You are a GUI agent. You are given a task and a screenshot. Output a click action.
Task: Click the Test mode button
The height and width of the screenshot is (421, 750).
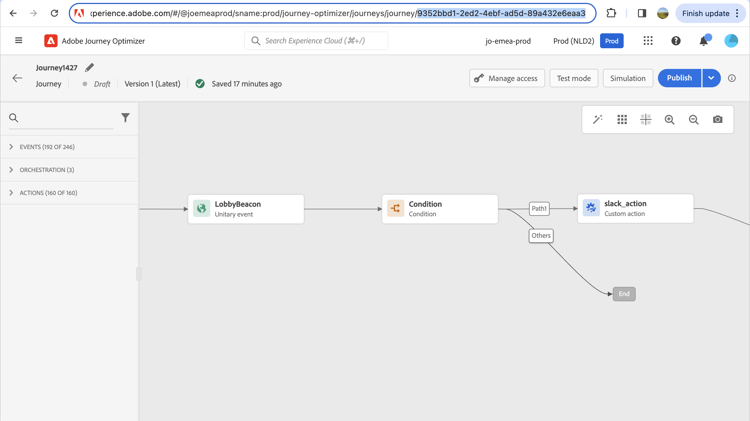click(x=574, y=78)
